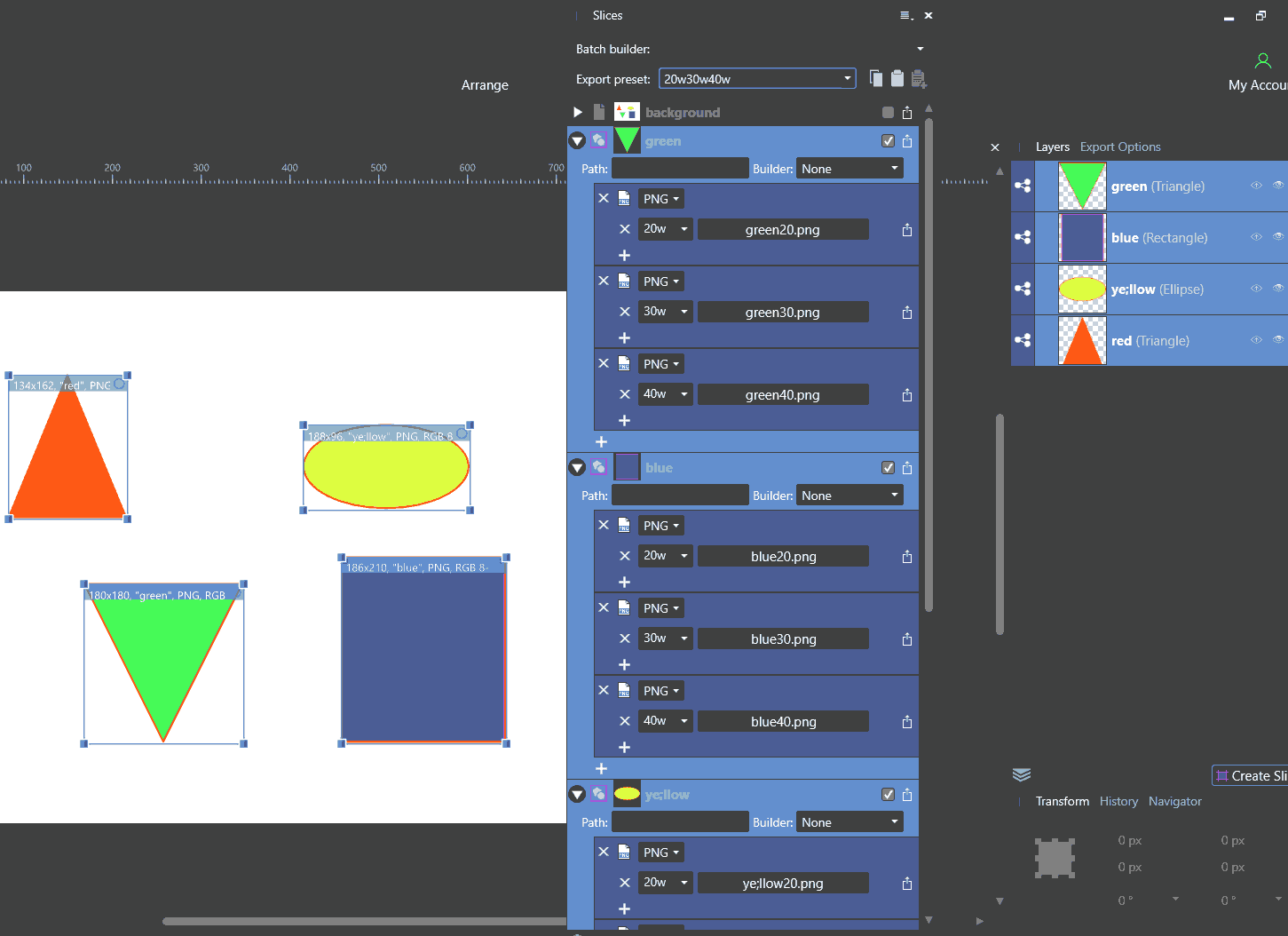Add a new export format under the green slice
Image resolution: width=1288 pixels, height=936 pixels.
(601, 441)
